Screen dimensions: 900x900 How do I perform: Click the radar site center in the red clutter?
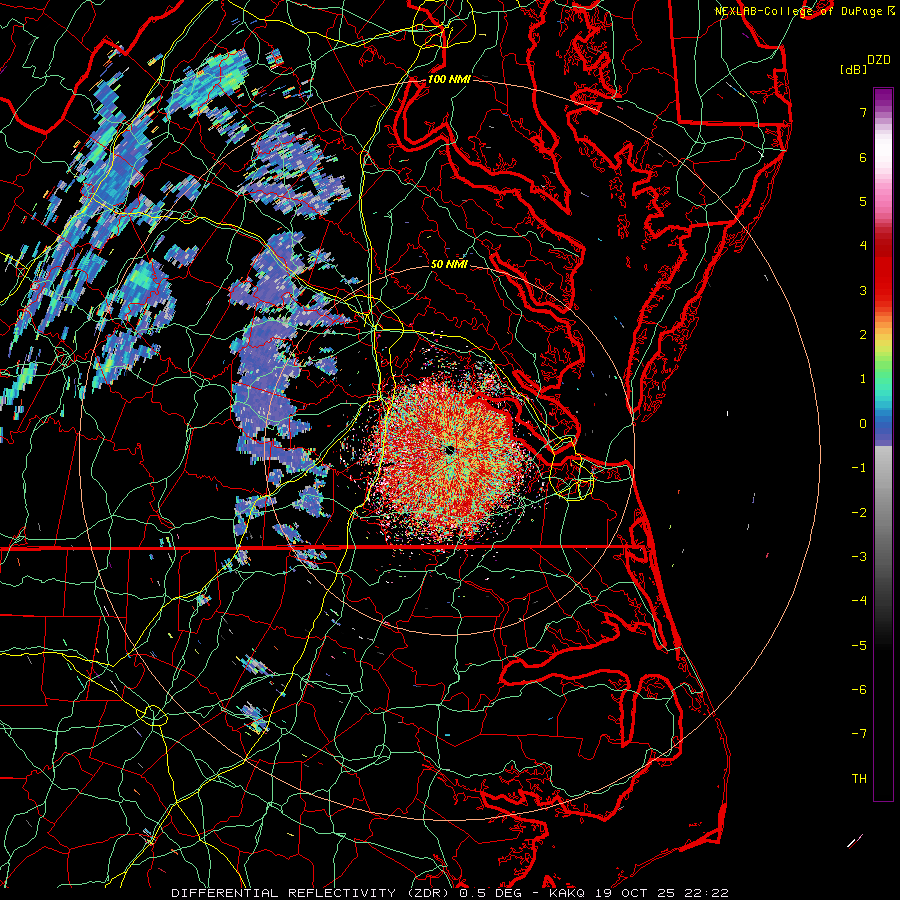449,451
